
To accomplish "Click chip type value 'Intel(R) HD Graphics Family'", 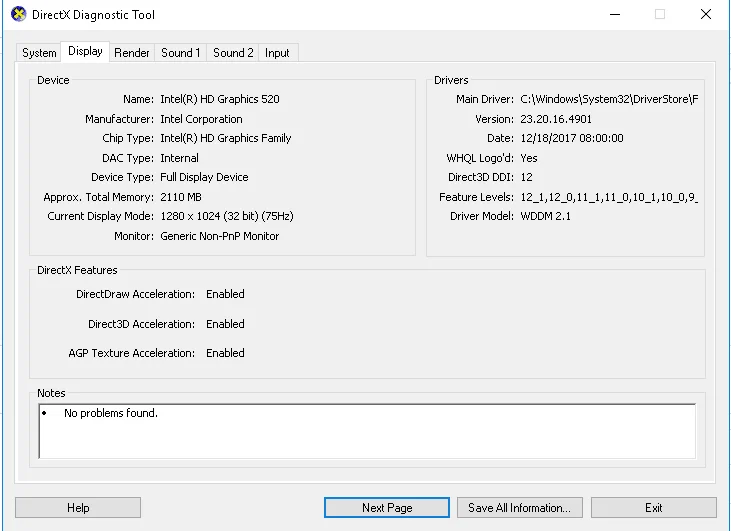I will (226, 138).
